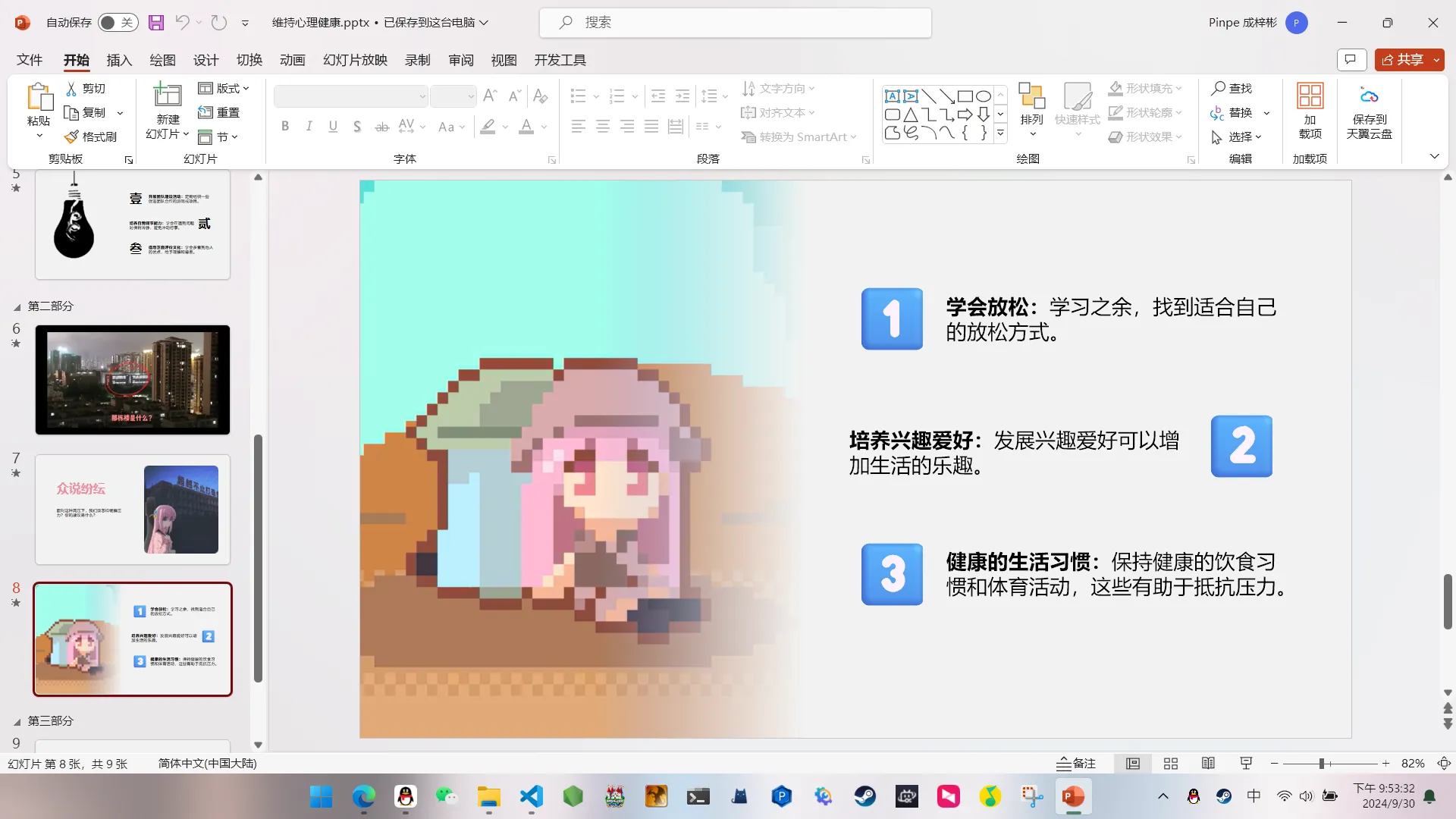This screenshot has width=1456, height=819.
Task: Click the search (搜索) box
Action: point(735,23)
